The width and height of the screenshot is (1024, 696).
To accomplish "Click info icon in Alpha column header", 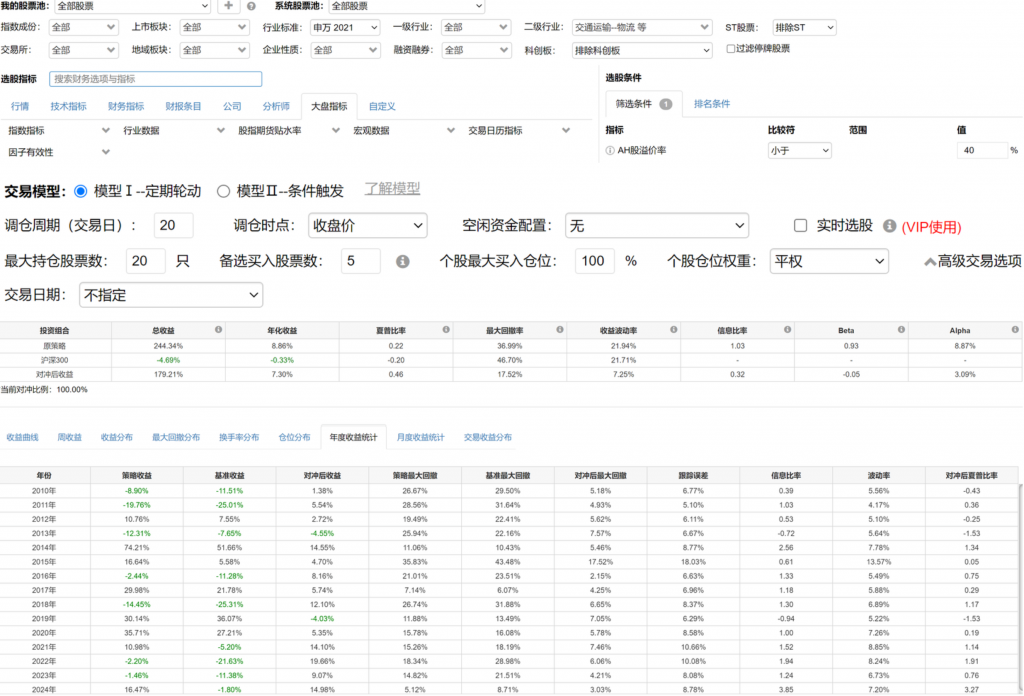I will point(1014,329).
